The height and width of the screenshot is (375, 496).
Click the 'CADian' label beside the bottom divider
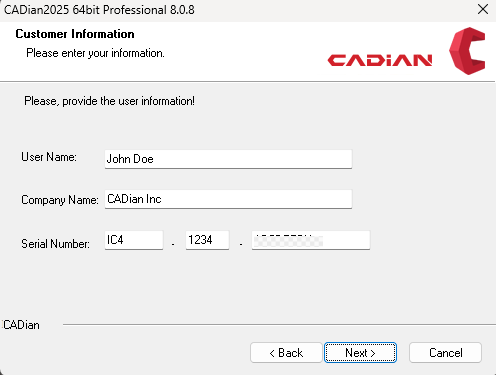[x=21, y=325]
